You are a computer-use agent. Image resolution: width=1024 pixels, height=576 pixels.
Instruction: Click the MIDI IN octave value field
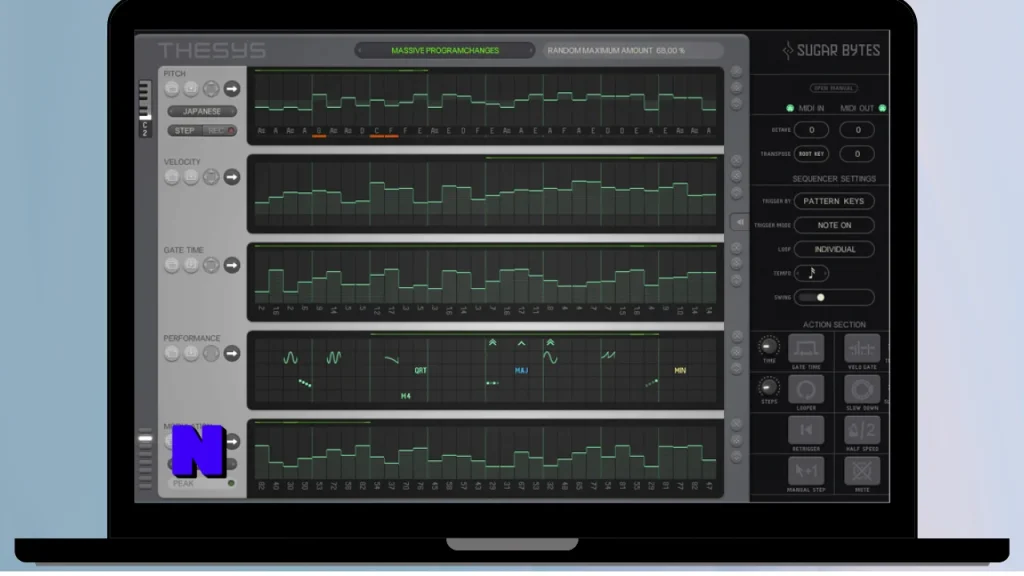click(x=811, y=130)
